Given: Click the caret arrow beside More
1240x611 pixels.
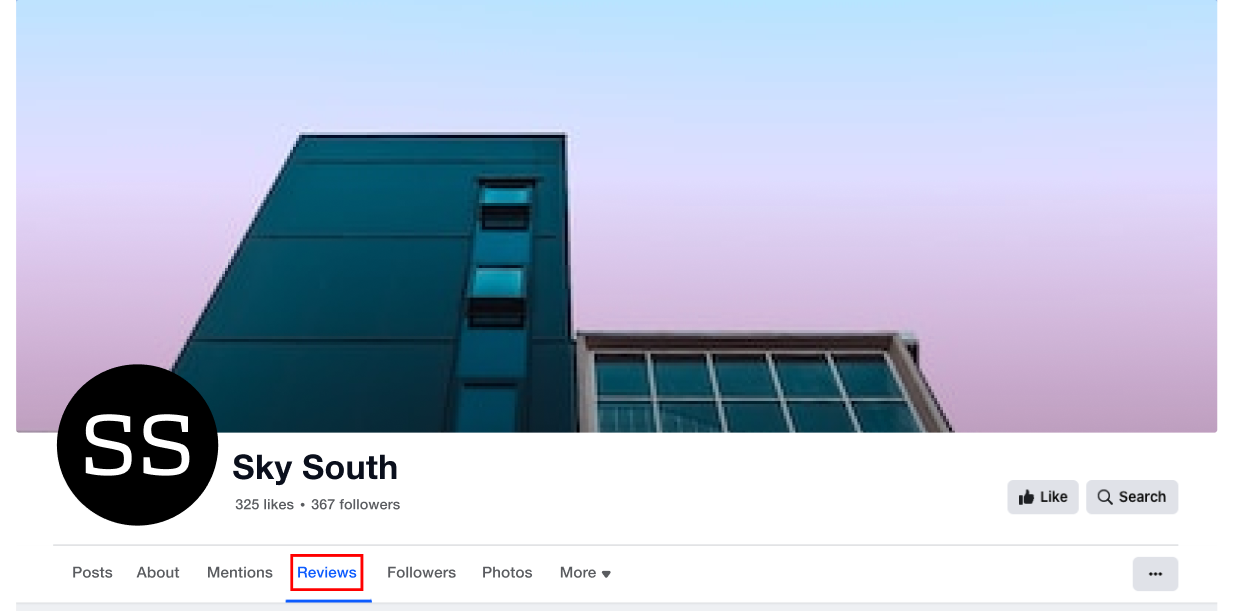Looking at the screenshot, I should point(606,574).
